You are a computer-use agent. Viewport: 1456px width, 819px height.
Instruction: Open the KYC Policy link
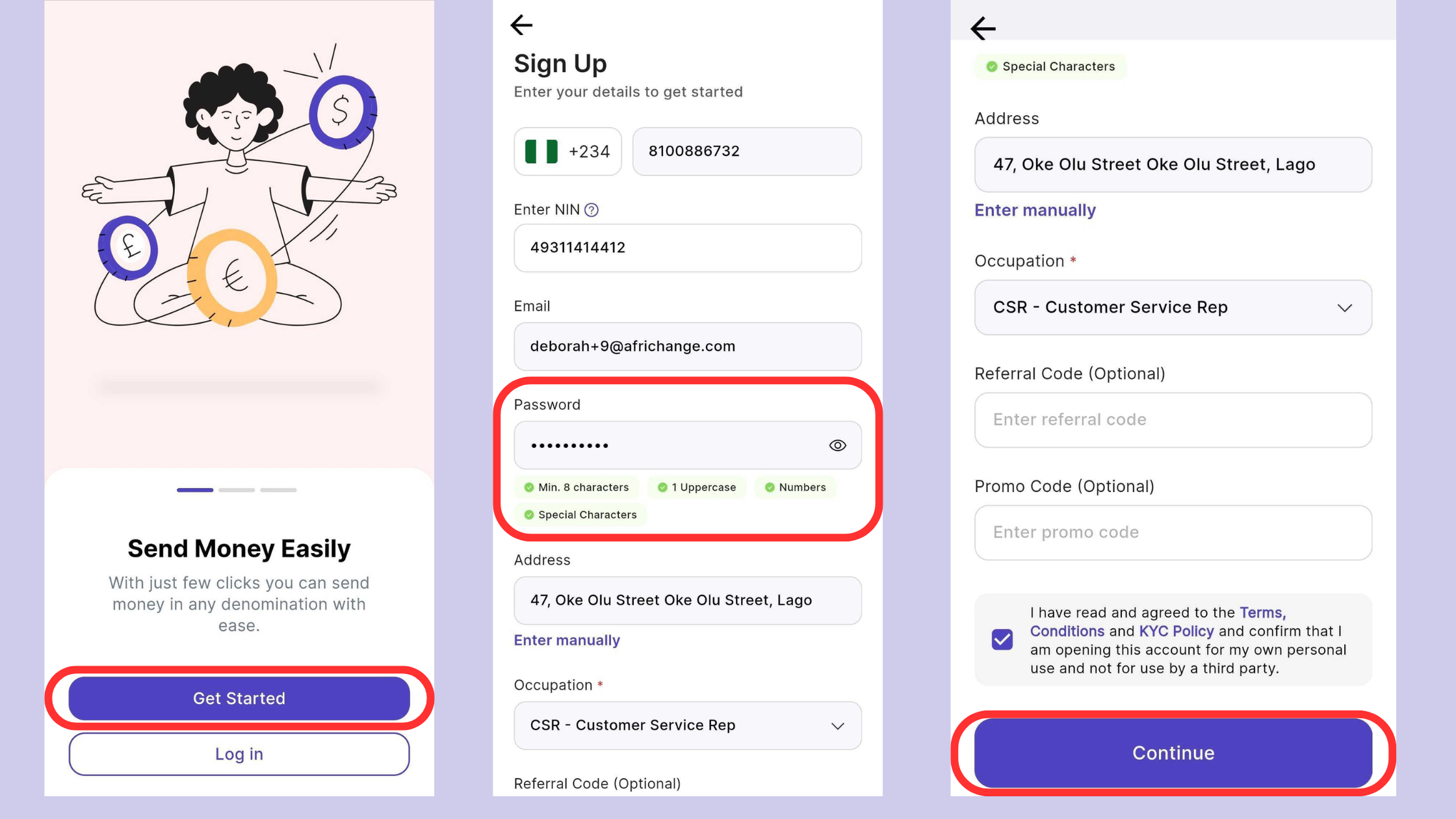[1176, 631]
